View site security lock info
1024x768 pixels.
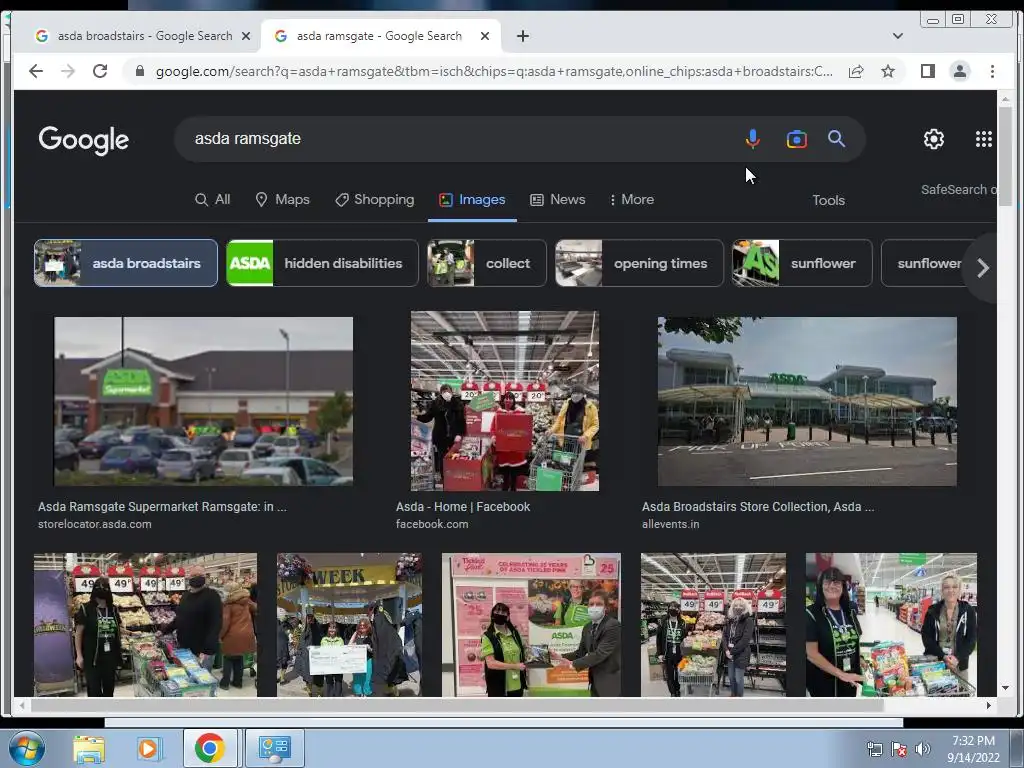pos(139,71)
